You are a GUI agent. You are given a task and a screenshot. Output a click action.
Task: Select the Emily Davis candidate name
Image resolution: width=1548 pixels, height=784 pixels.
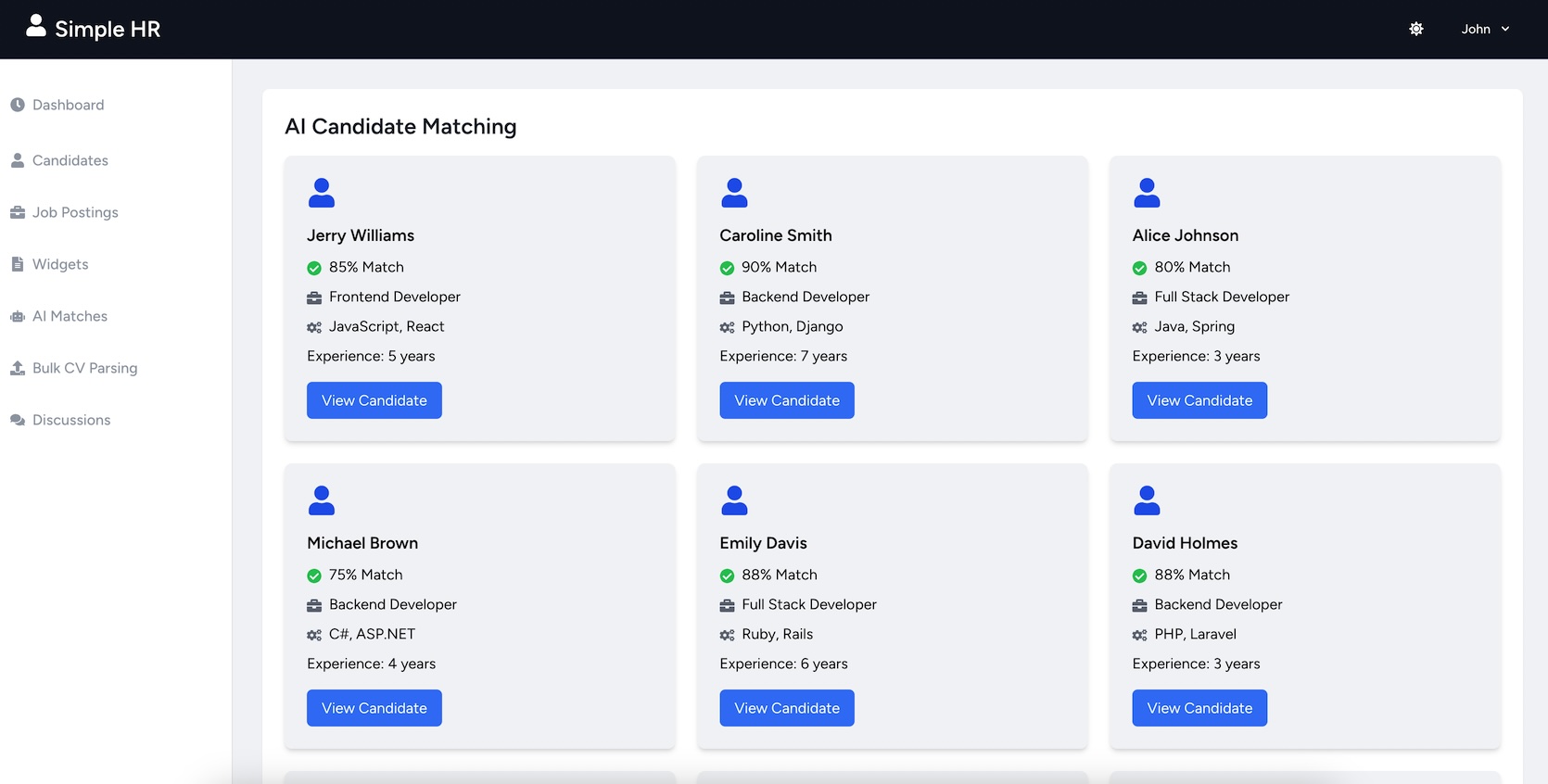click(763, 543)
